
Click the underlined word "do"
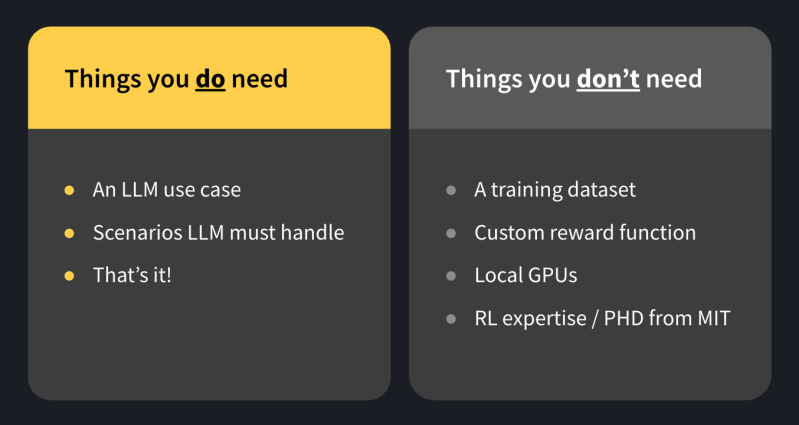coord(210,78)
